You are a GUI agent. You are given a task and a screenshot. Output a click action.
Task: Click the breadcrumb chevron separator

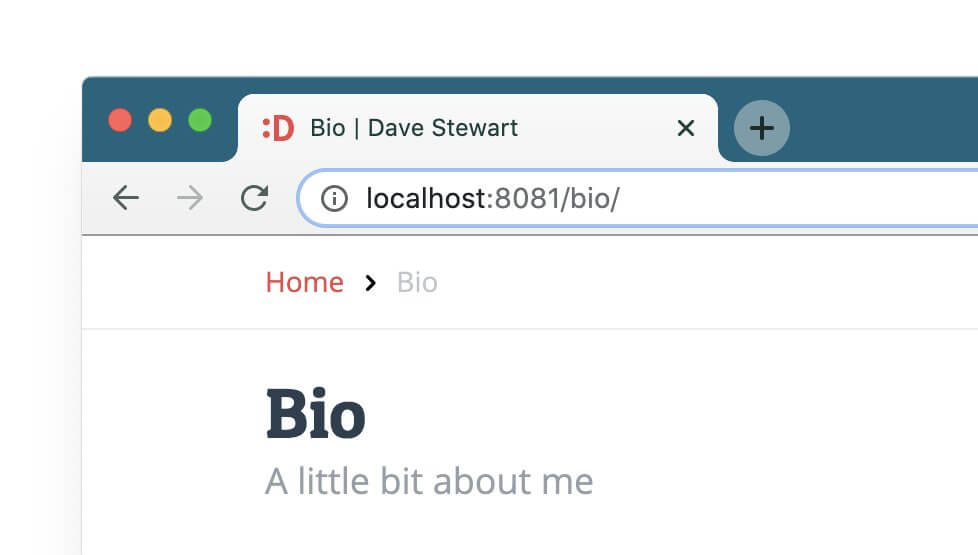[371, 283]
